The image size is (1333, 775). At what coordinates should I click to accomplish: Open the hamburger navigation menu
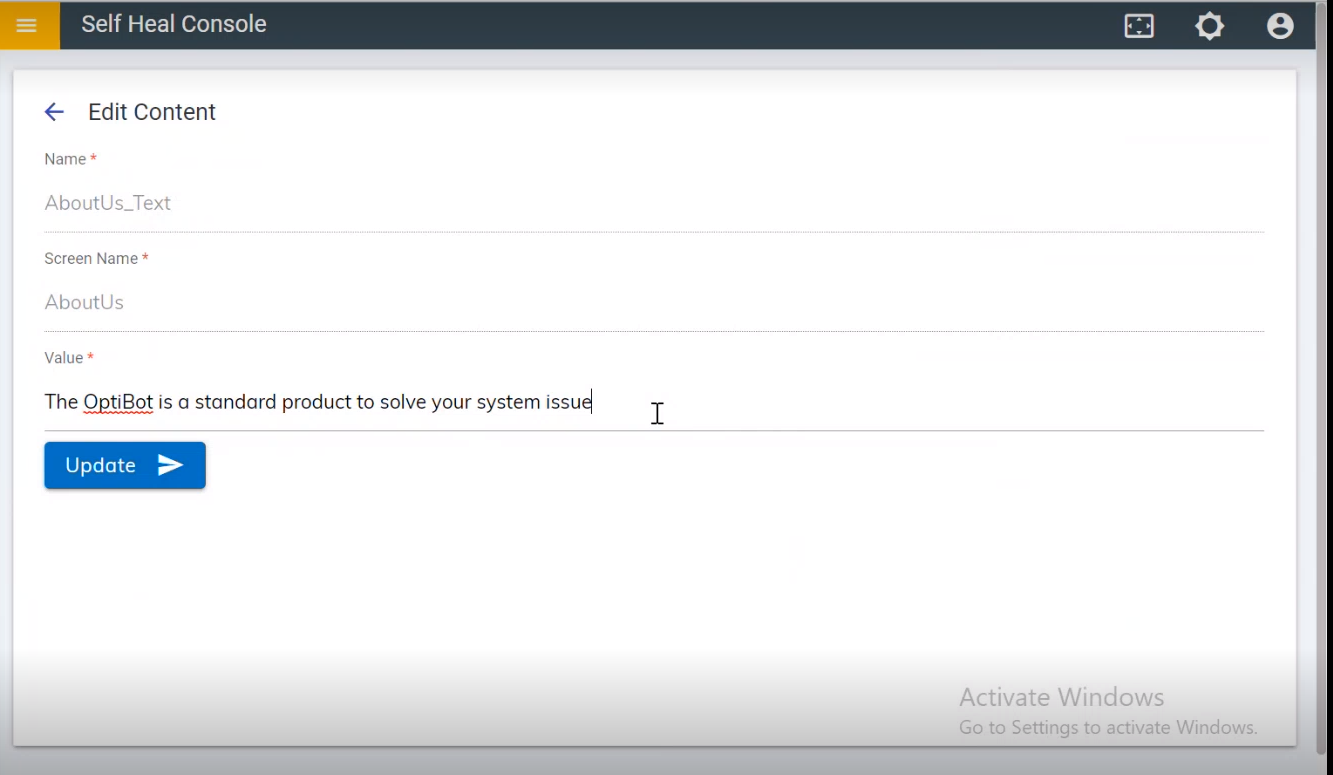tap(27, 25)
